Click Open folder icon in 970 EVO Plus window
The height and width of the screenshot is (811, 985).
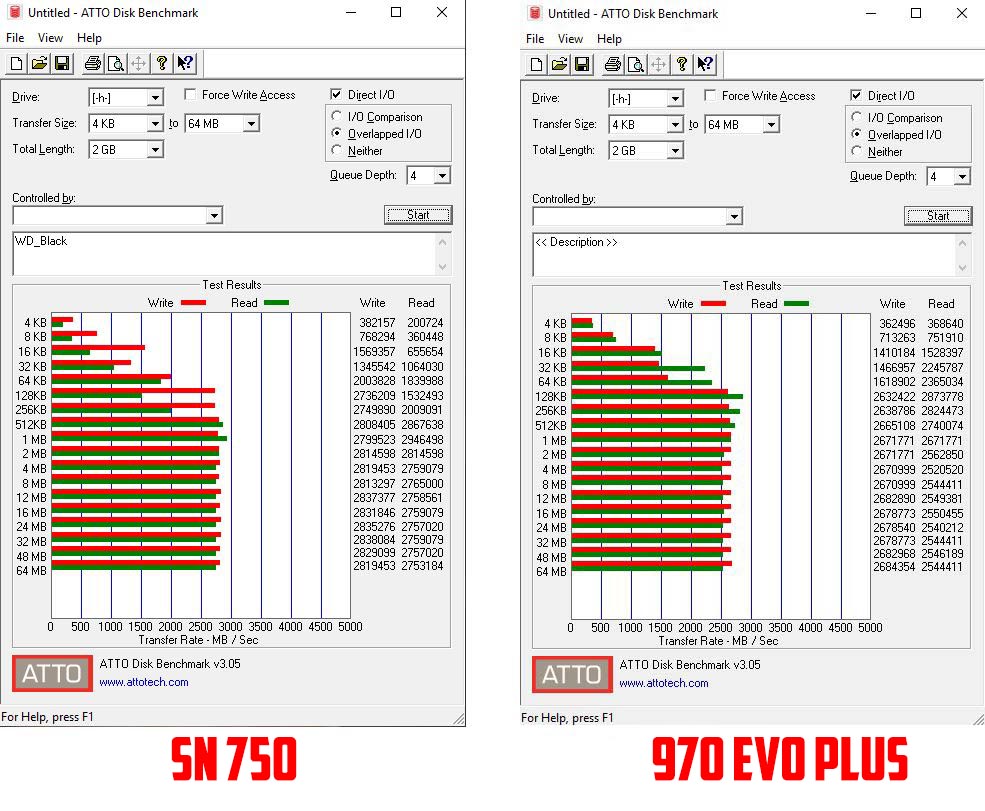pos(559,64)
